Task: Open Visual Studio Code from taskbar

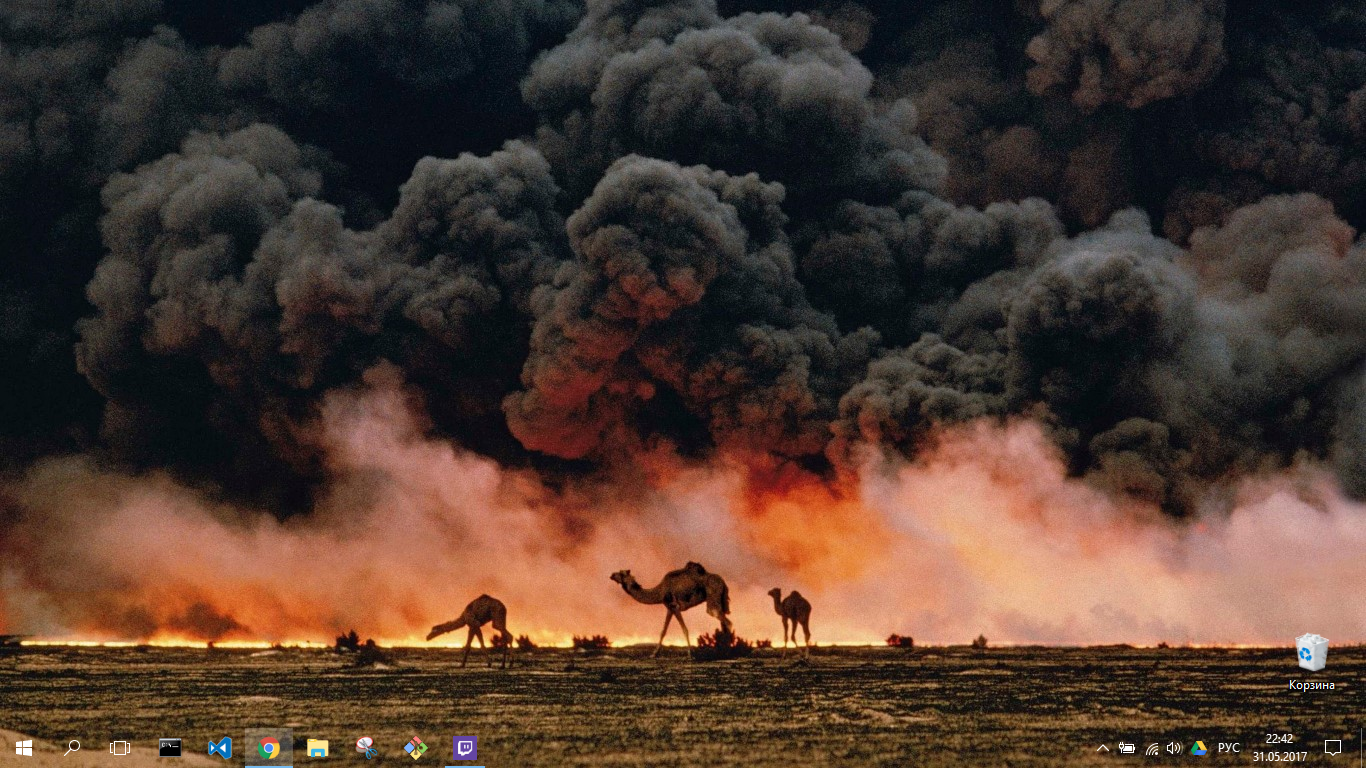Action: pos(219,747)
